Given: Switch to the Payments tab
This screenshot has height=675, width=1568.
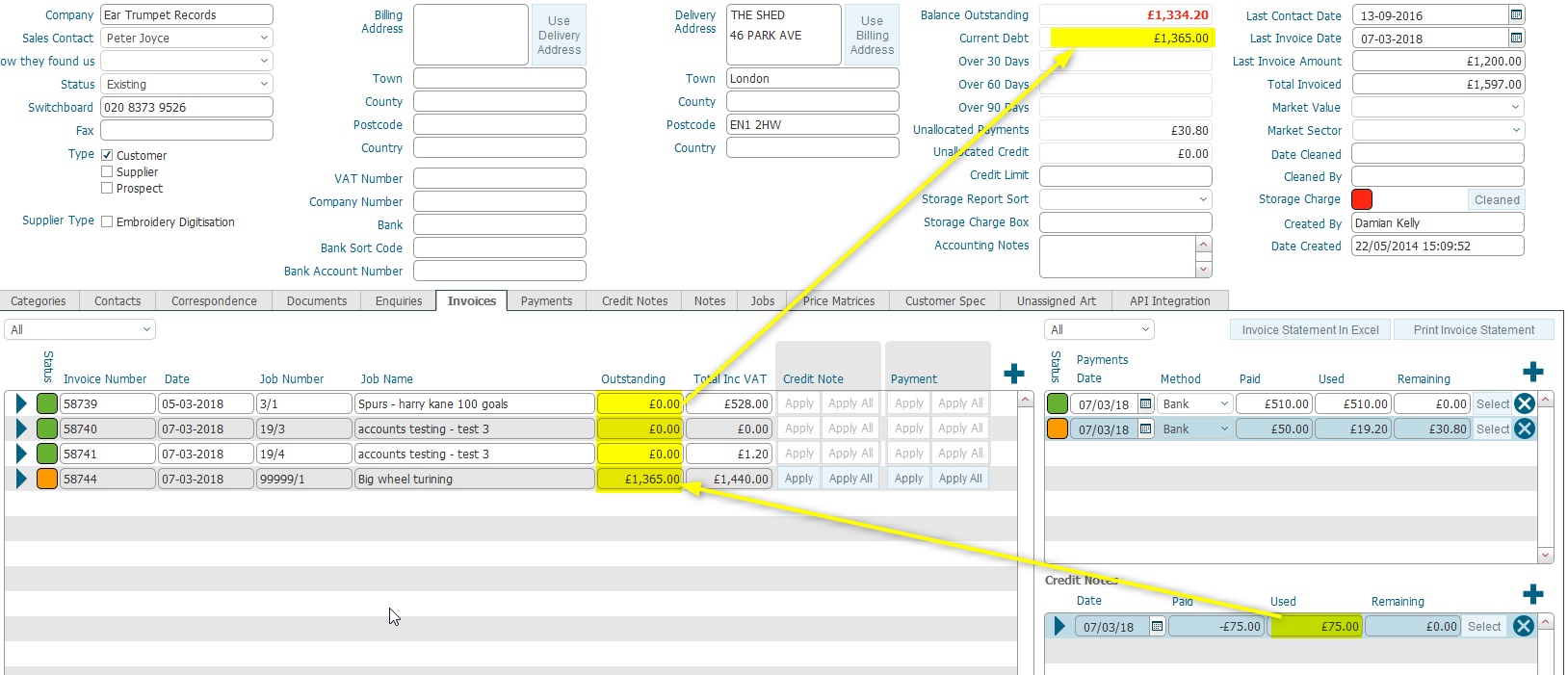Looking at the screenshot, I should coord(546,301).
